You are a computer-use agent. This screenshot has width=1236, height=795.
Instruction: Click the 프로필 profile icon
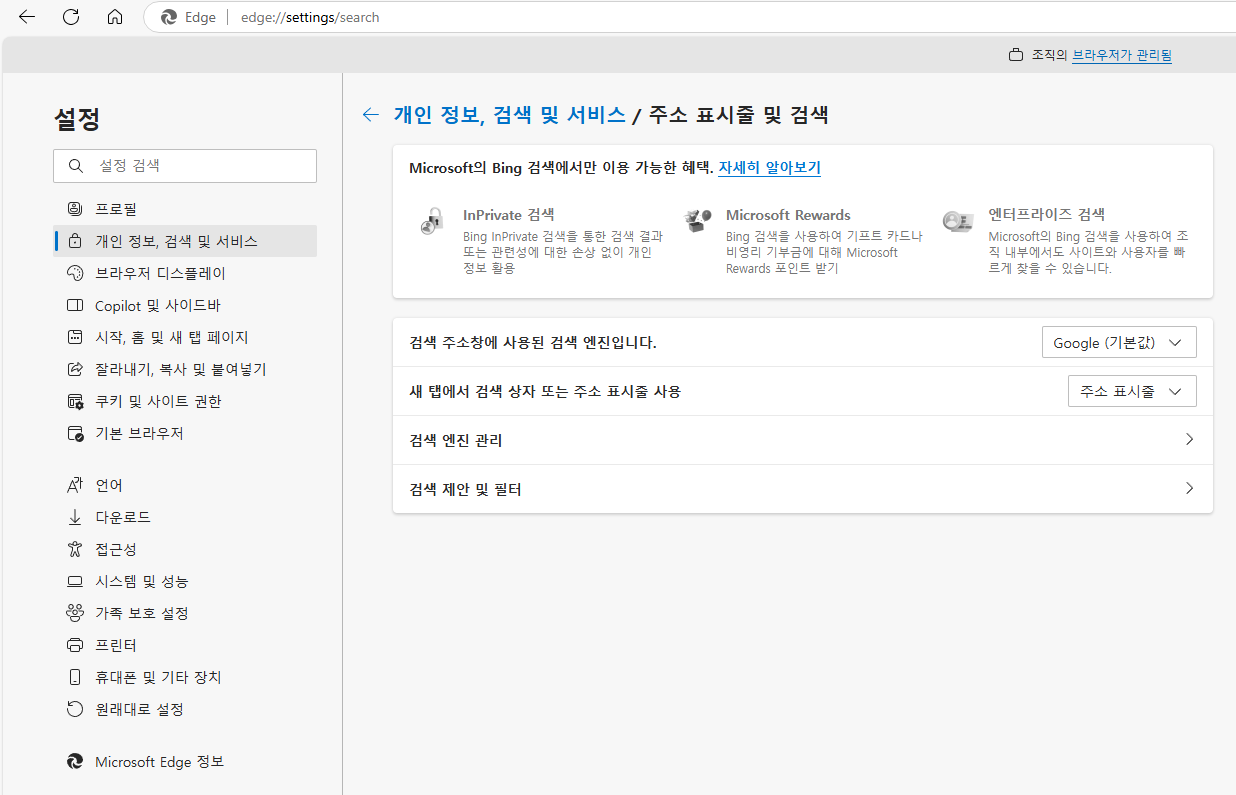click(75, 209)
